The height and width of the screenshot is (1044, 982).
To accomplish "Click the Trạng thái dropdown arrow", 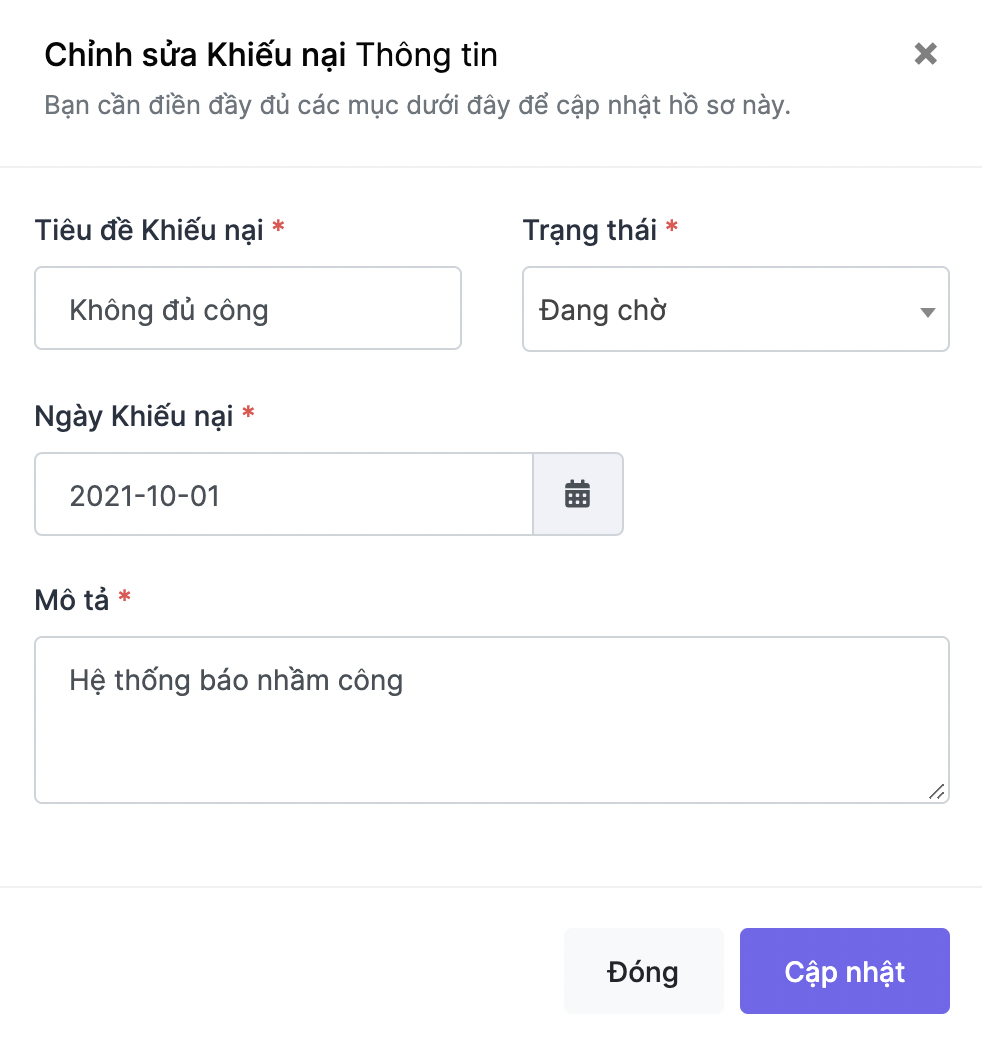I will [927, 312].
